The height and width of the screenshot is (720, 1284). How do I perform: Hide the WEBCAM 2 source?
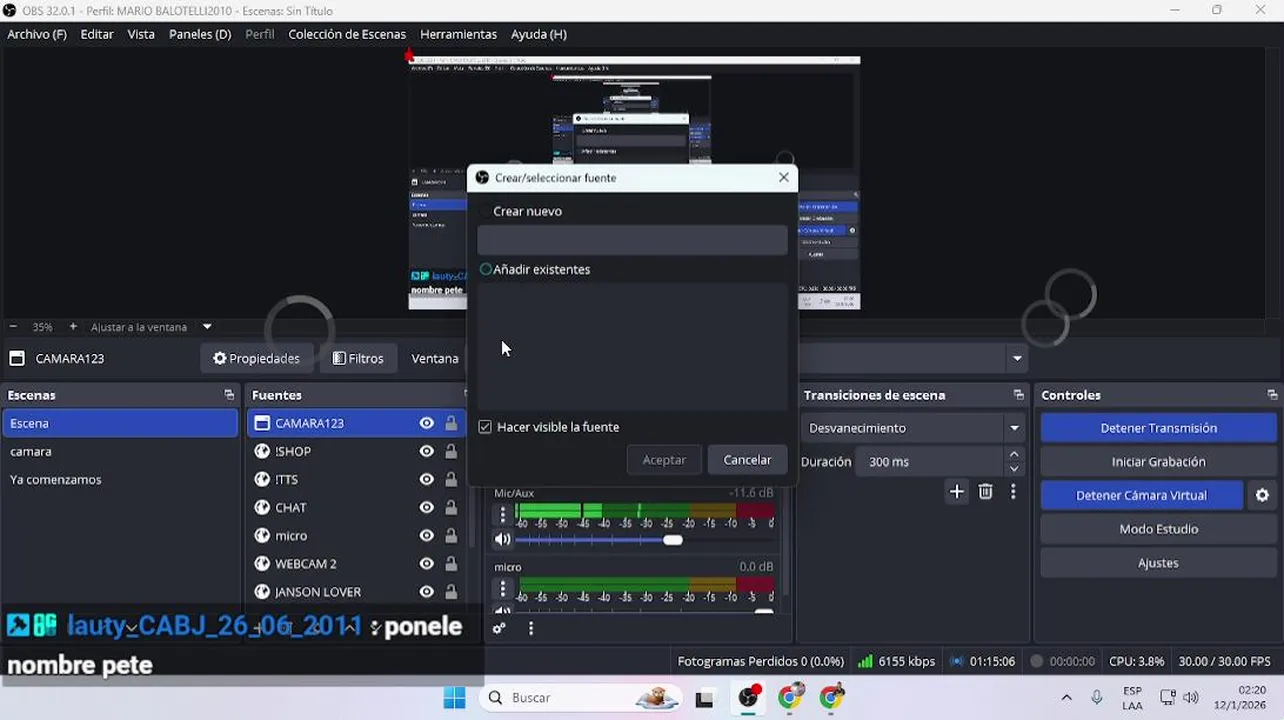tap(427, 563)
